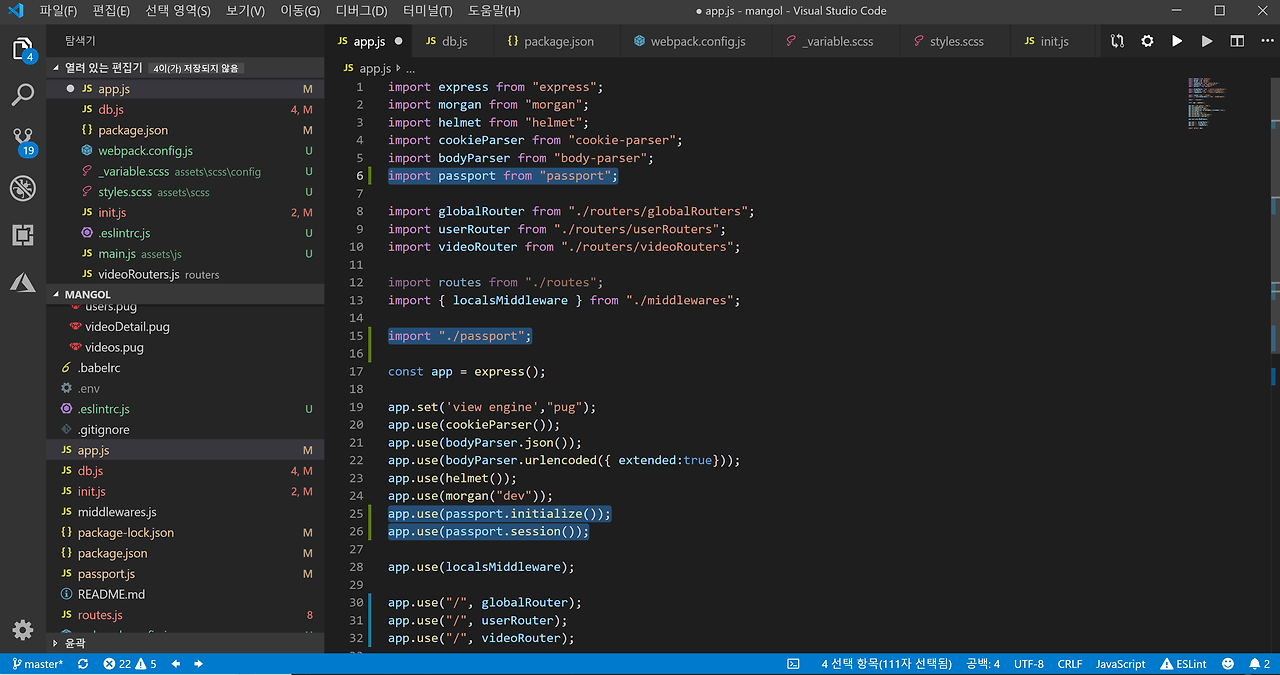Open the Azure view in activity bar
The image size is (1280, 675).
(22, 283)
